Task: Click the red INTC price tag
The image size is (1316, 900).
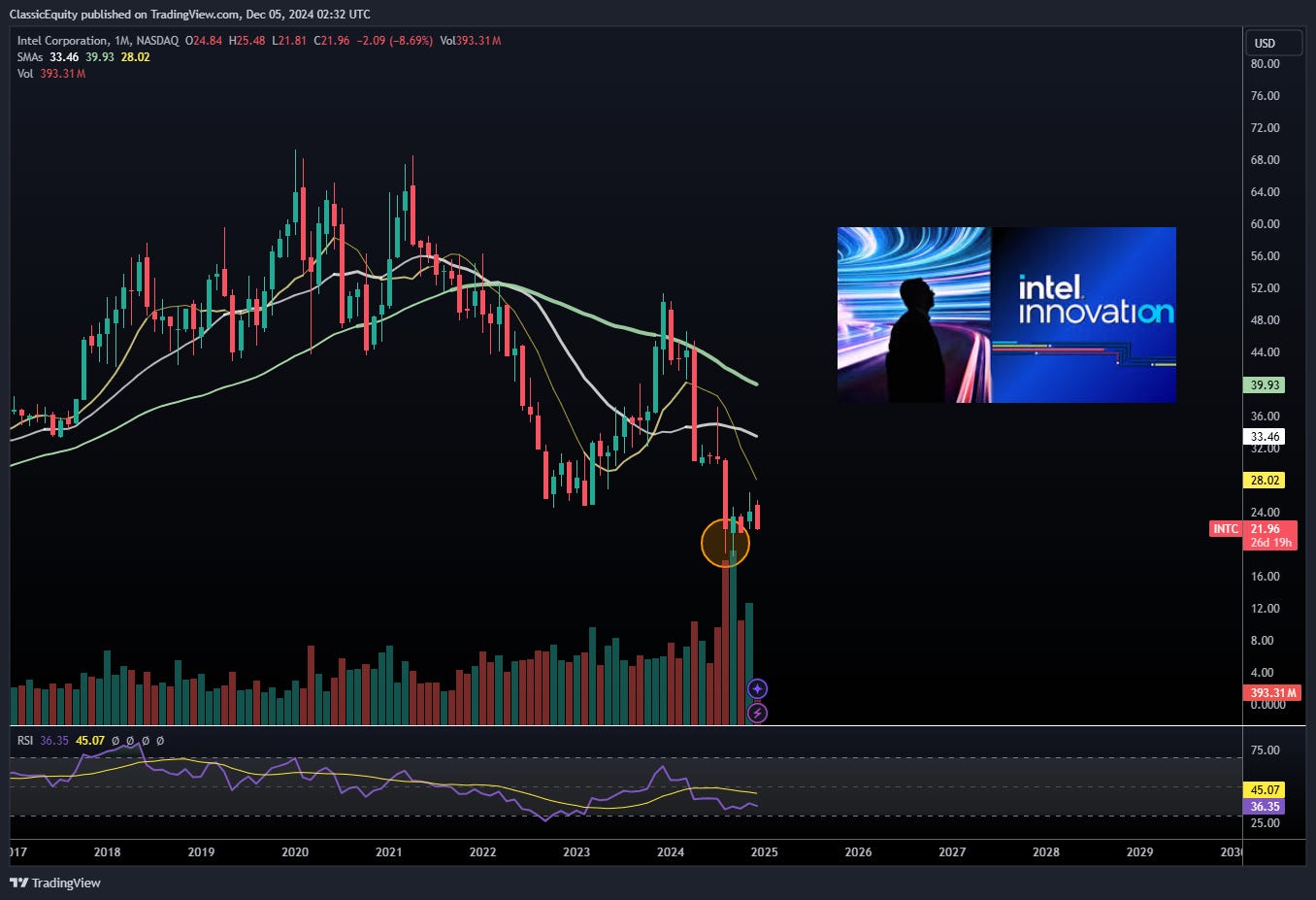Action: 1226,529
